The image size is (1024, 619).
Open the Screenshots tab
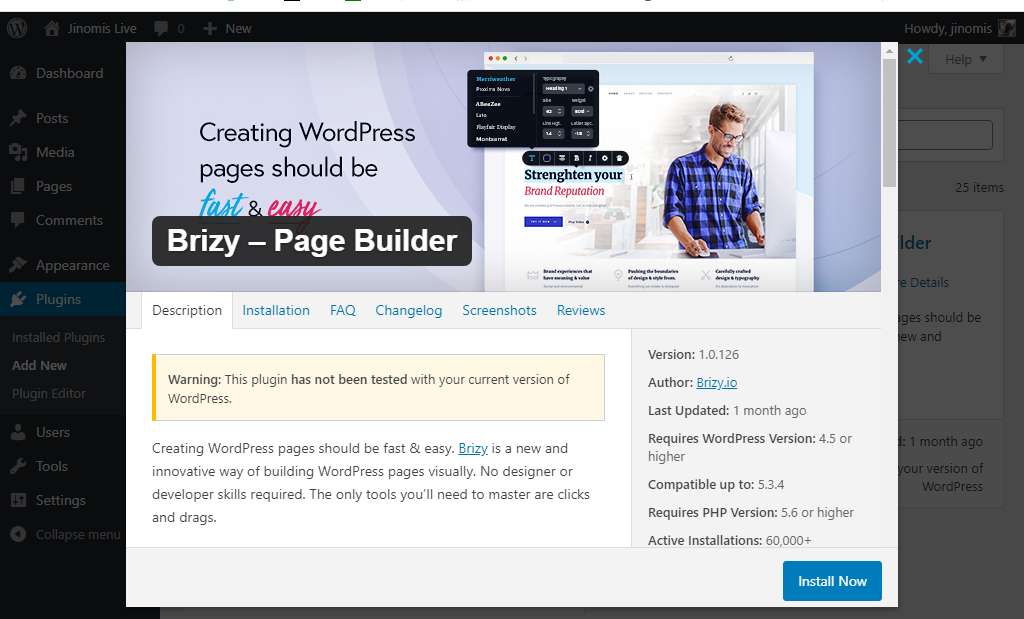point(499,310)
